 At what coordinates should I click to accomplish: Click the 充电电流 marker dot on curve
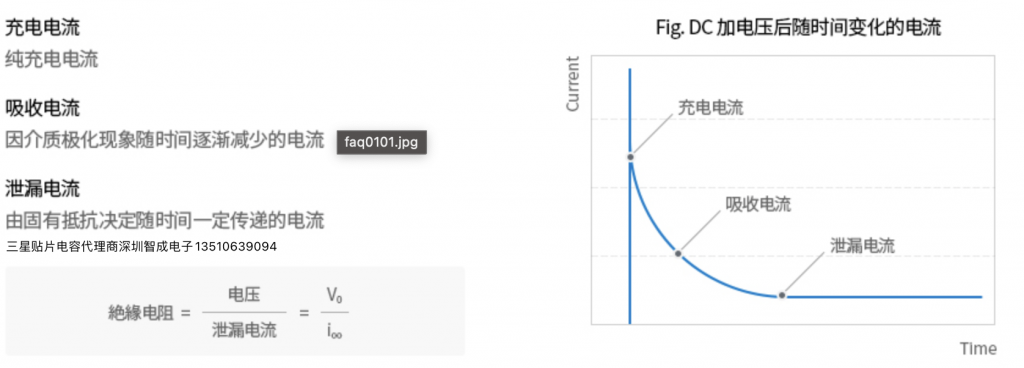[x=630, y=157]
